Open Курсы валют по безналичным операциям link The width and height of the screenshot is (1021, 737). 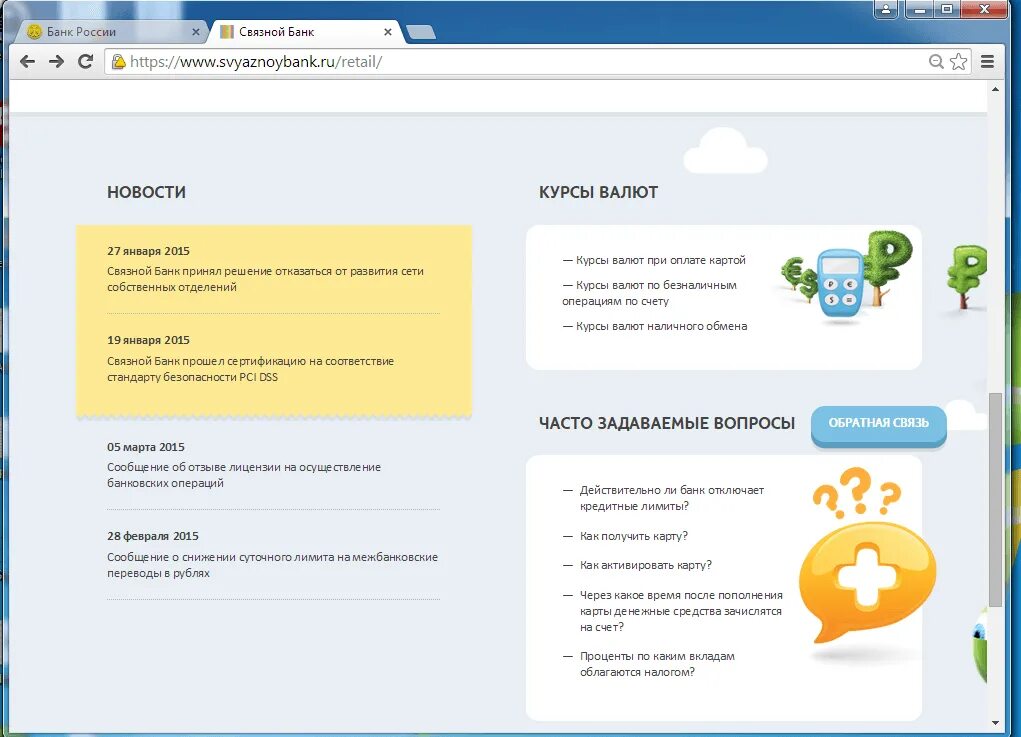[x=649, y=293]
